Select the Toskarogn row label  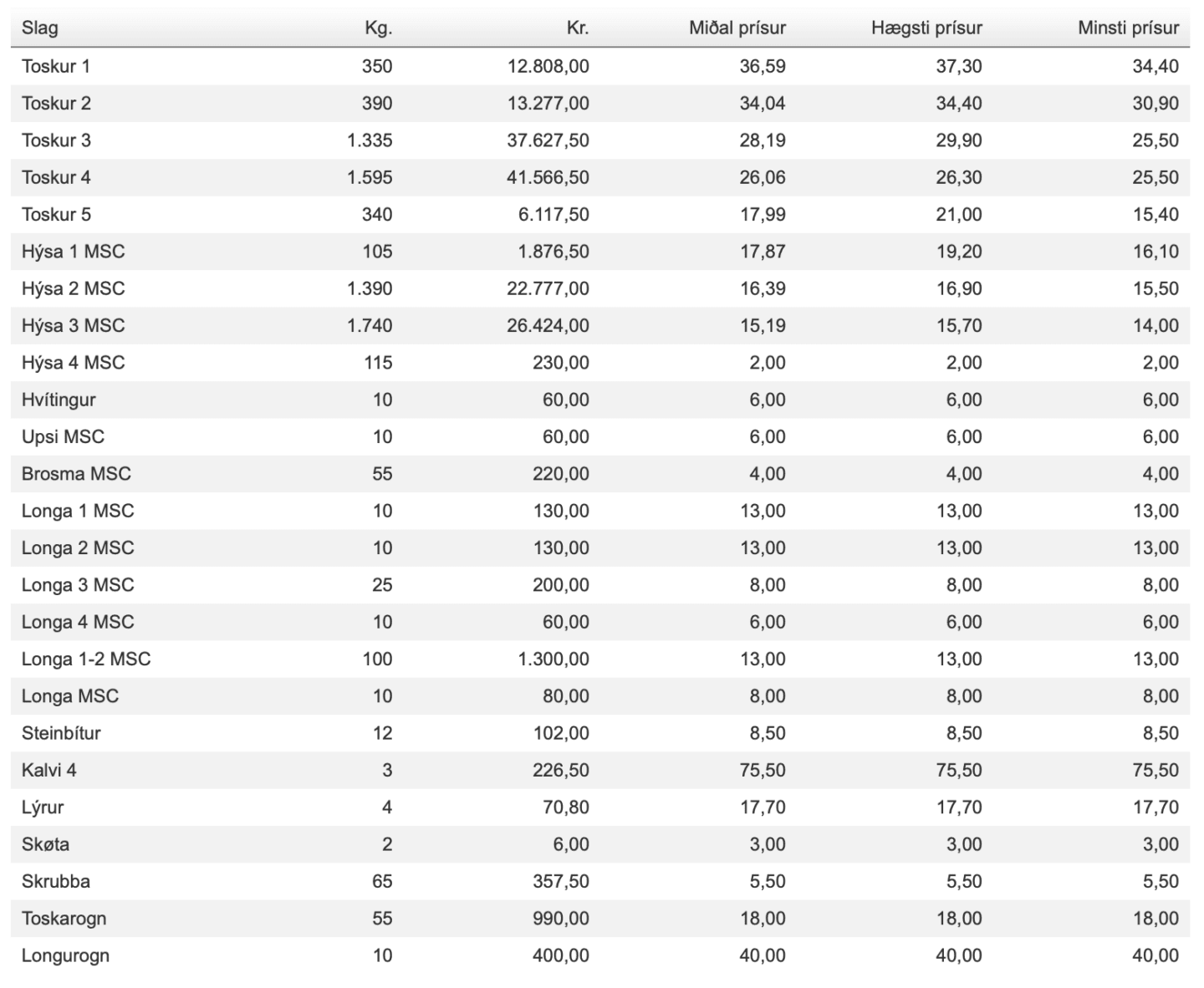(64, 919)
